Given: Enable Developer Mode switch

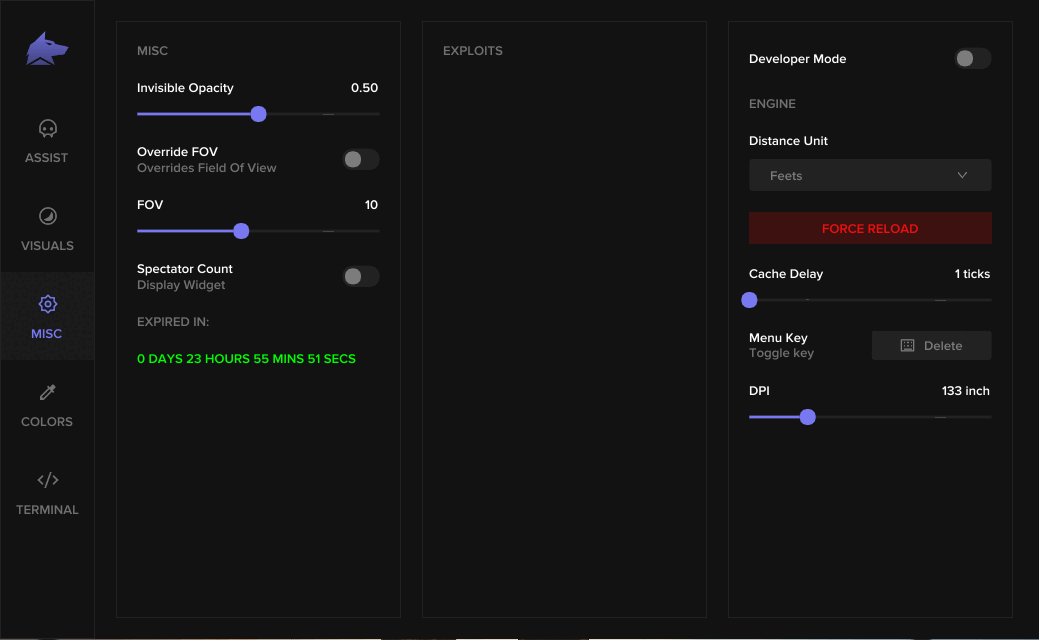Looking at the screenshot, I should point(971,59).
